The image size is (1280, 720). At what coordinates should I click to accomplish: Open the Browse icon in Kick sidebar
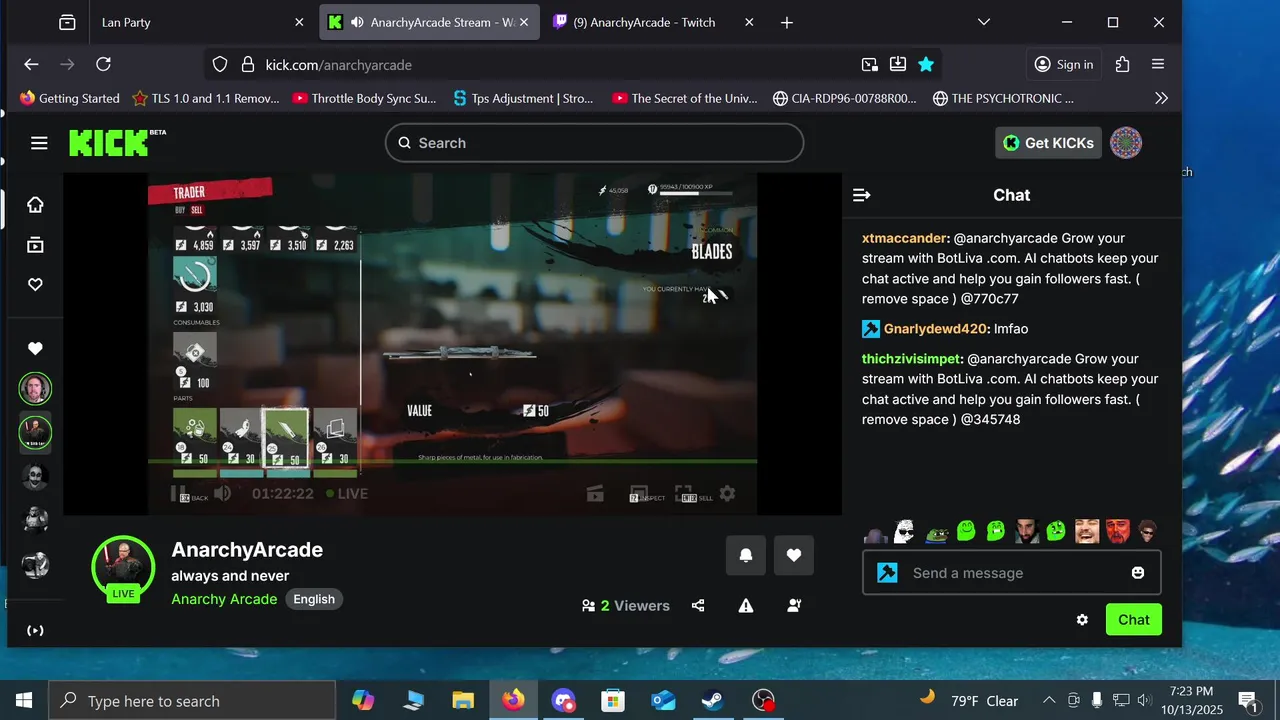pyautogui.click(x=35, y=245)
